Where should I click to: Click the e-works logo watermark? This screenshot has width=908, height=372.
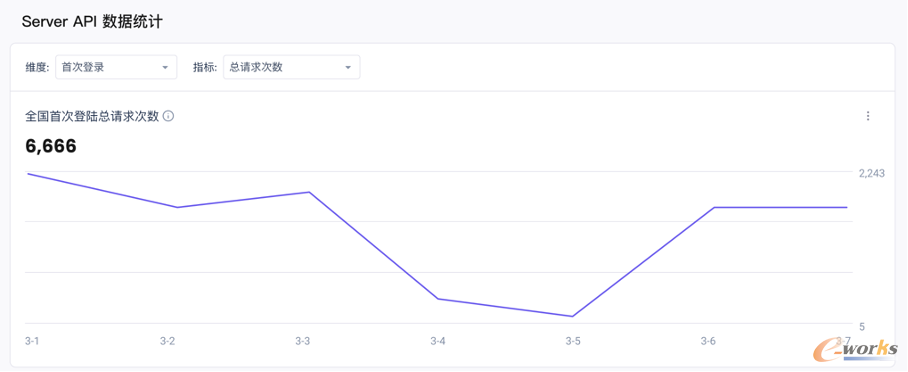point(856,349)
